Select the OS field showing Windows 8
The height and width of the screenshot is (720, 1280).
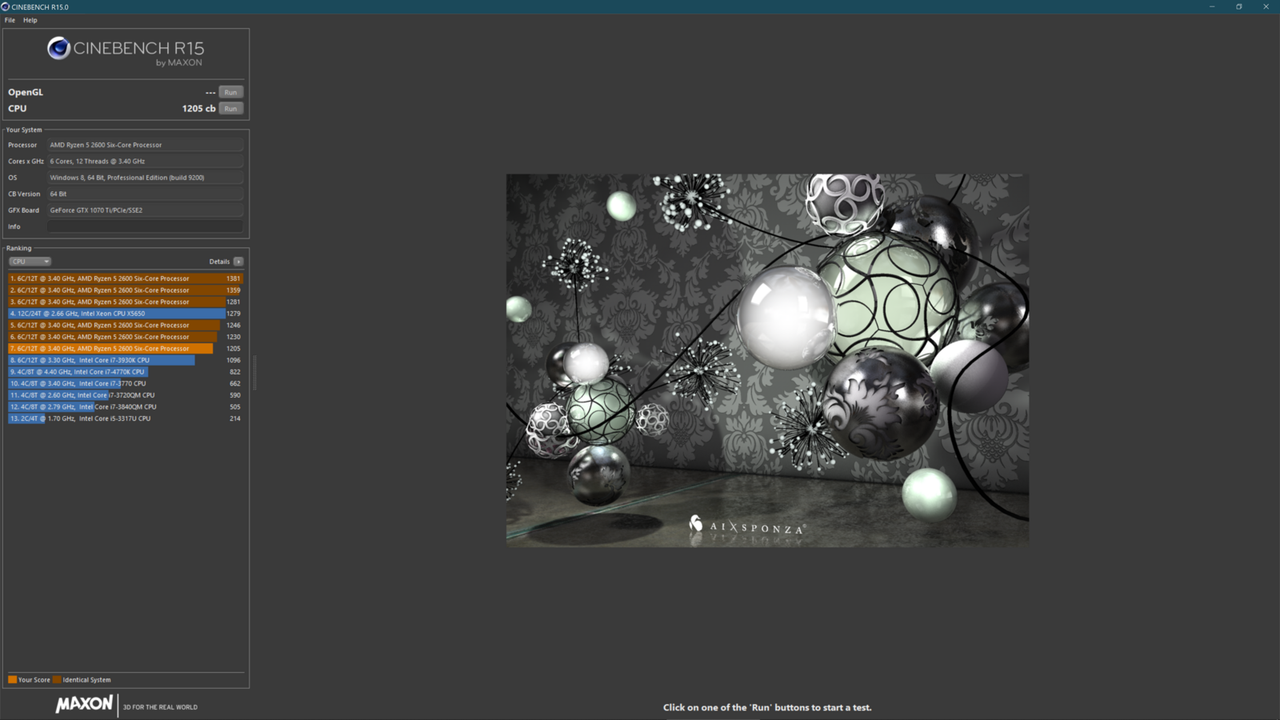pyautogui.click(x=145, y=178)
